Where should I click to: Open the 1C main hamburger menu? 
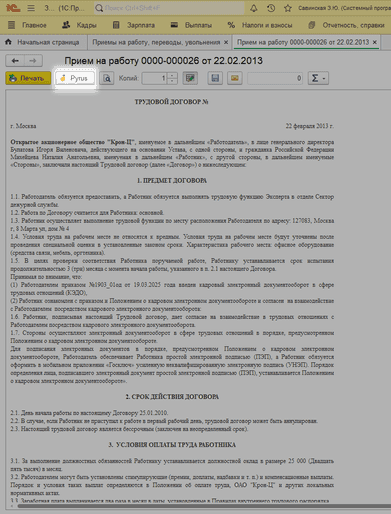(31, 8)
